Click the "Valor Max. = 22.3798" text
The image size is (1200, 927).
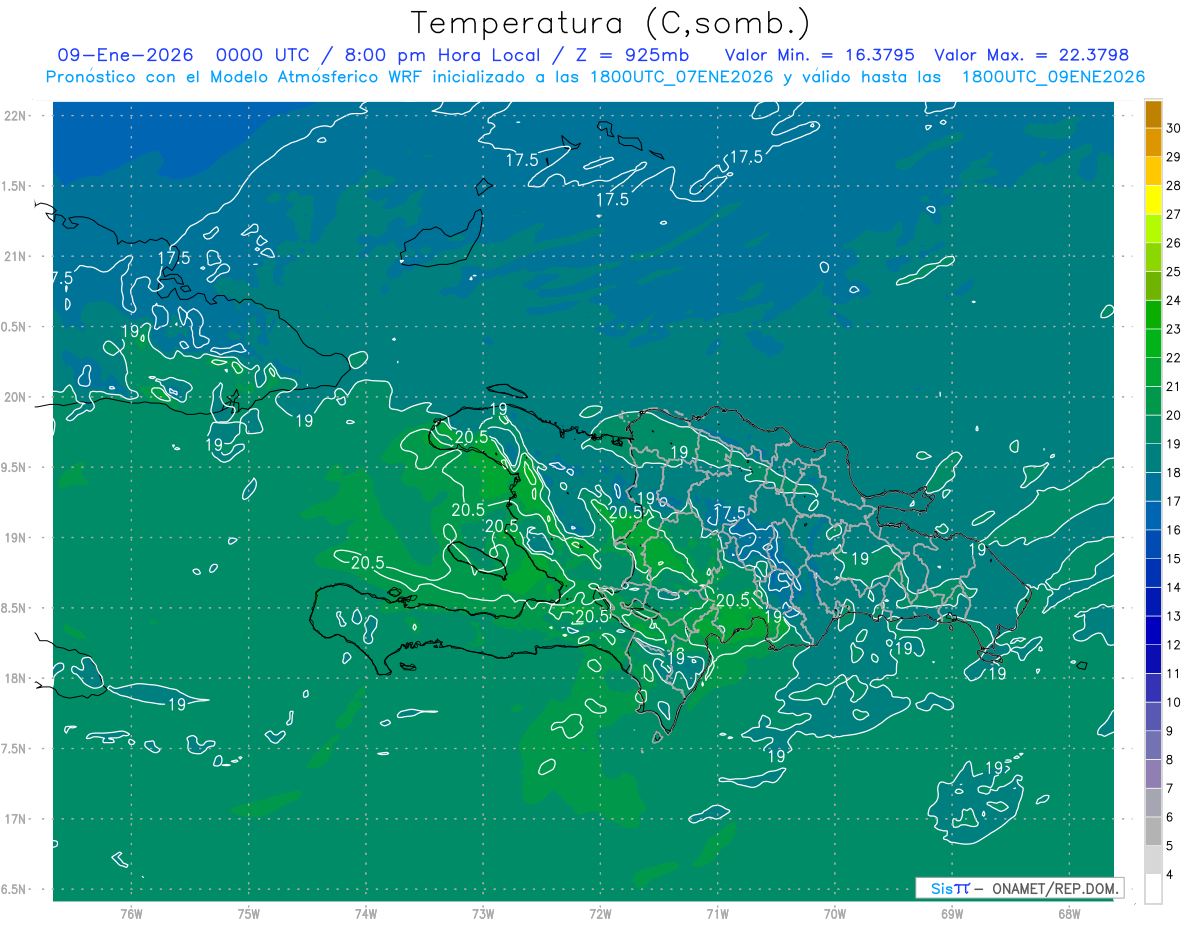click(1031, 55)
